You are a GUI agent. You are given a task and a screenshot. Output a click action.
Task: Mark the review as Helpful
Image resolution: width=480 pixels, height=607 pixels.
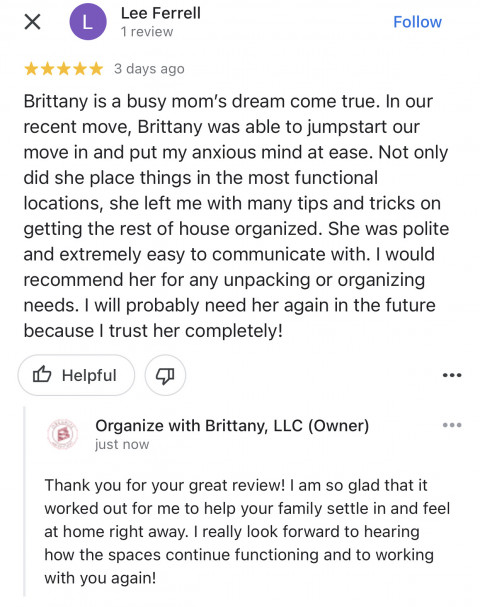pyautogui.click(x=76, y=375)
